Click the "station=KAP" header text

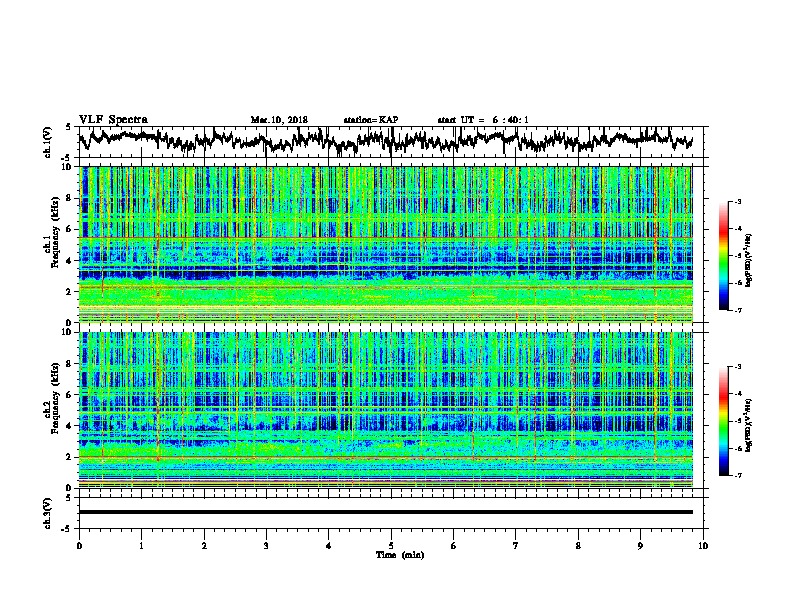coord(371,120)
